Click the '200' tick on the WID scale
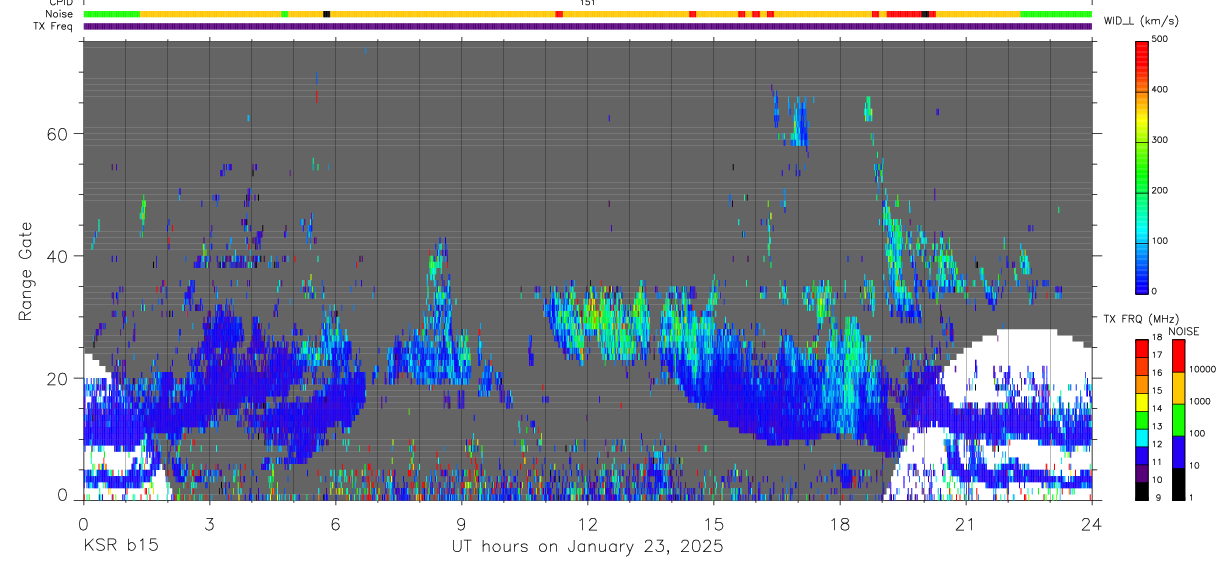This screenshot has height=567, width=1228. point(1160,190)
